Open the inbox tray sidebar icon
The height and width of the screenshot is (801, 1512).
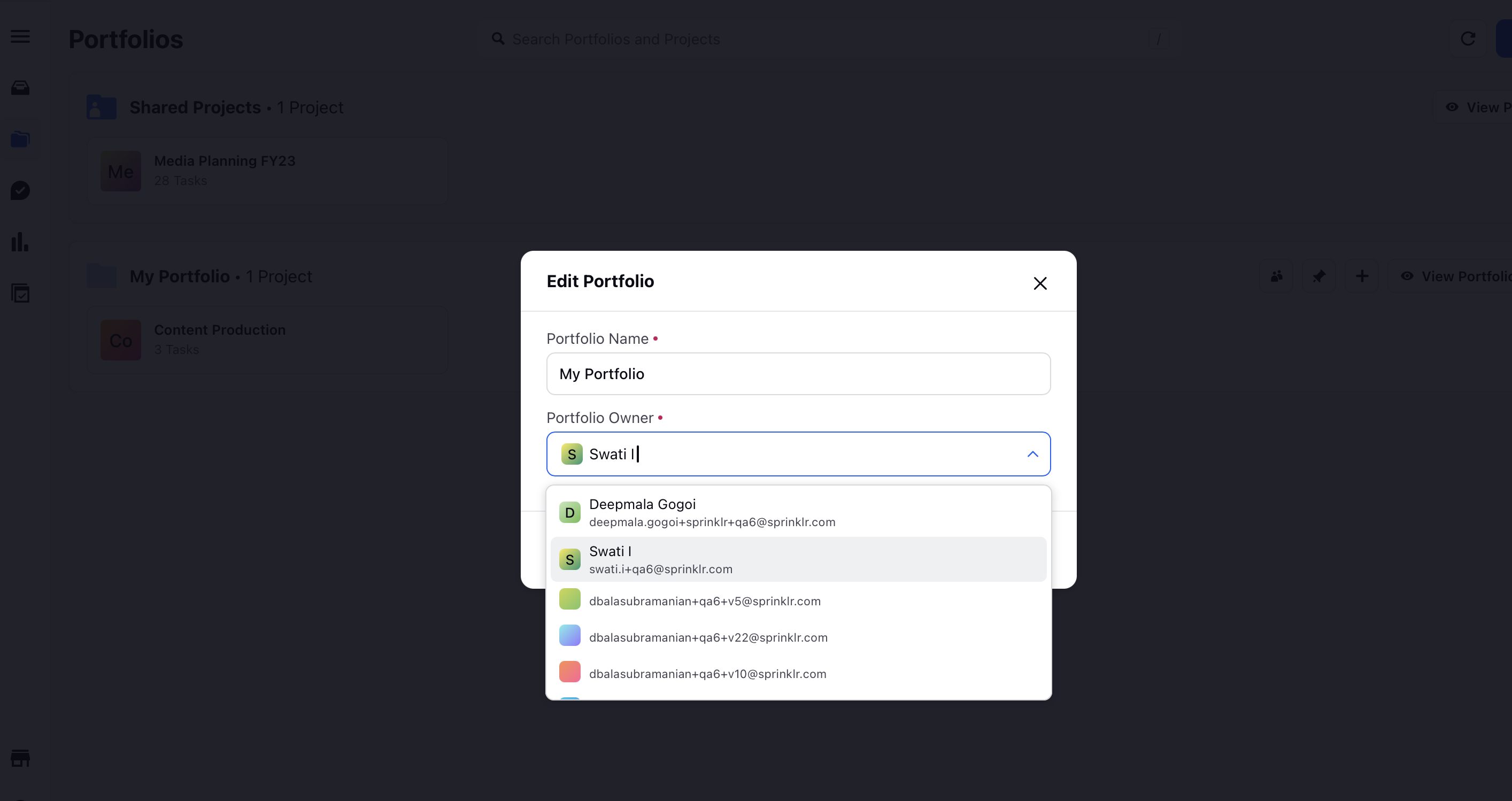[20, 88]
